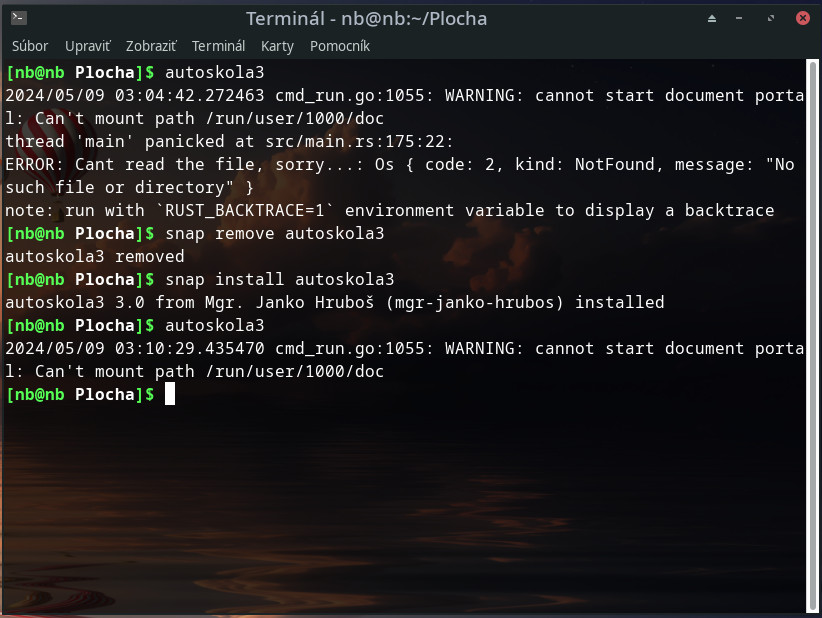Image resolution: width=822 pixels, height=618 pixels.
Task: Open the Karty menu
Action: coord(277,46)
